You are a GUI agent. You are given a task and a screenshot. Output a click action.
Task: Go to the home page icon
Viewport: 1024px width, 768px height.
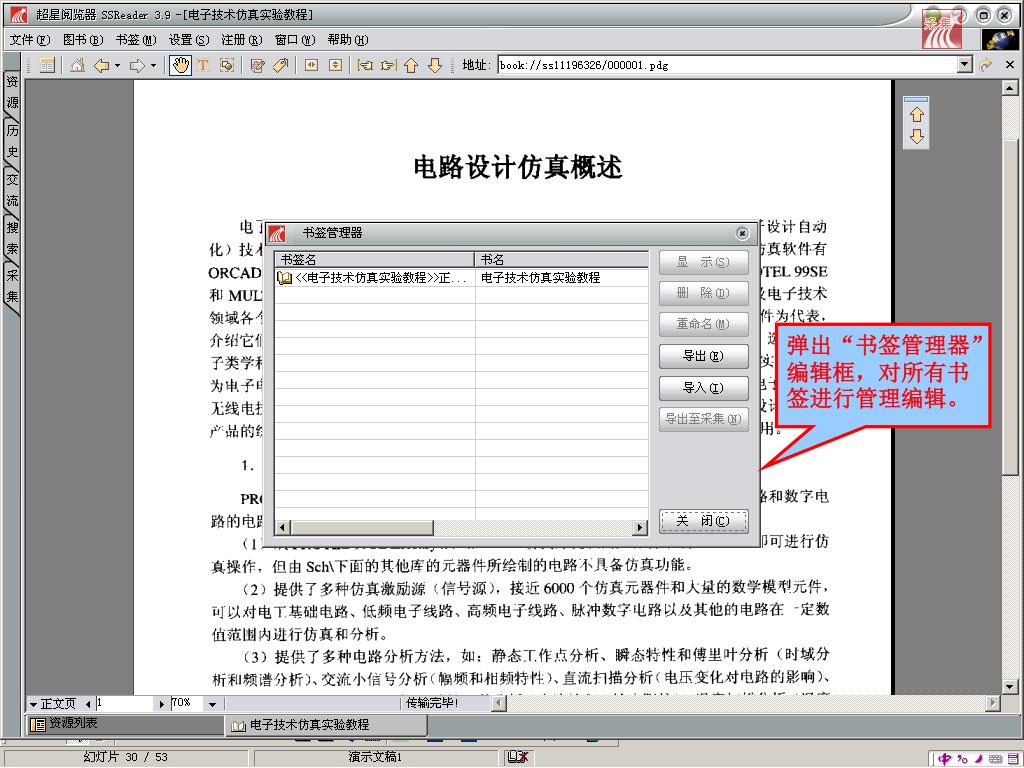77,65
